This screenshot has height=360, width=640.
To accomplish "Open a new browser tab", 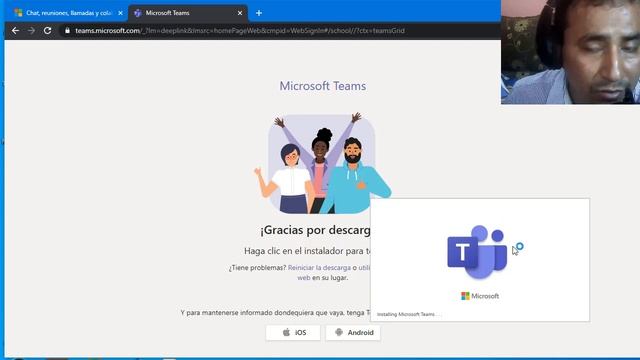I will click(259, 13).
